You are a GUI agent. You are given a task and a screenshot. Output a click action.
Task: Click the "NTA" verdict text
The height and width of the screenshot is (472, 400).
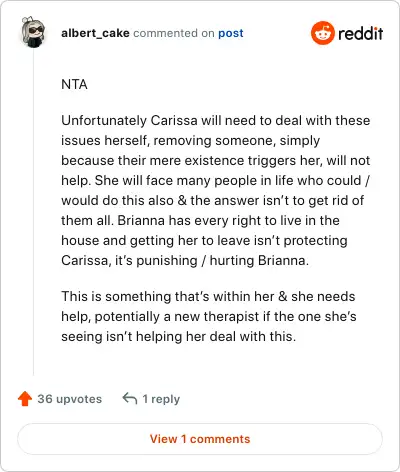tap(74, 84)
